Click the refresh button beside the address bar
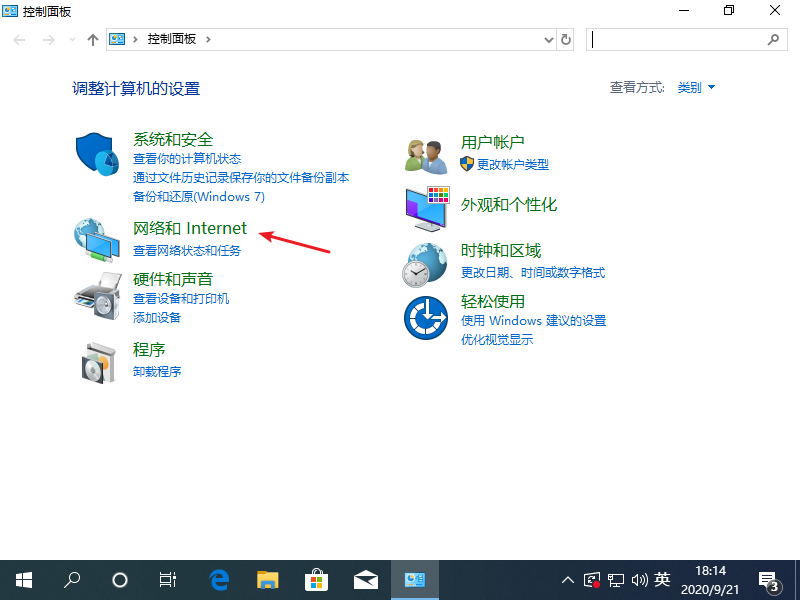This screenshot has height=600, width=800. 566,39
